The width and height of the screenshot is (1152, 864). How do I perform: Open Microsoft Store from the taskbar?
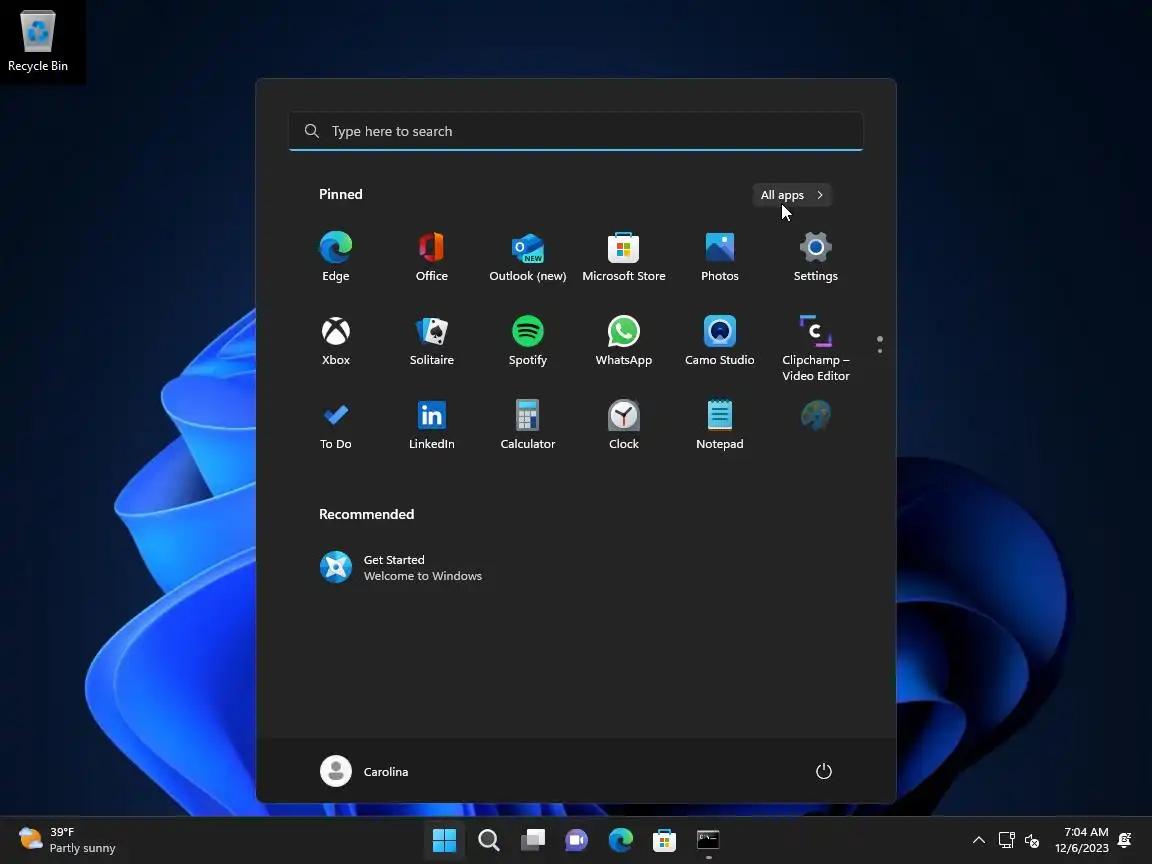coord(664,840)
